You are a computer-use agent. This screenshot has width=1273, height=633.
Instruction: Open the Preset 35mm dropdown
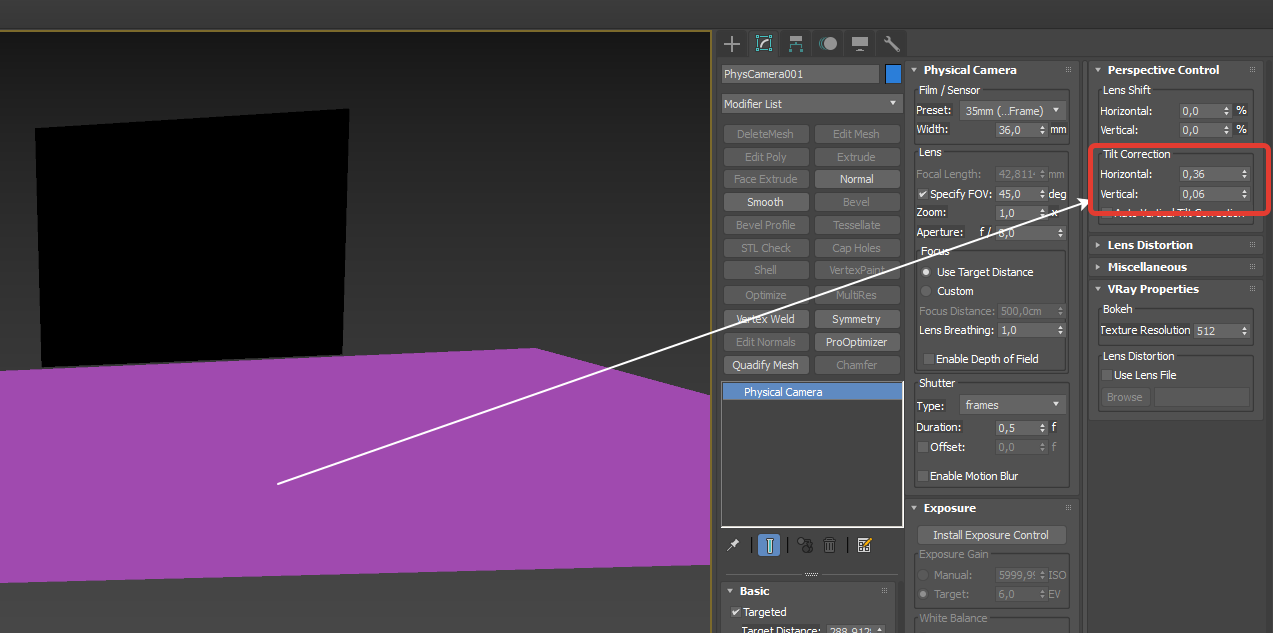point(1012,111)
